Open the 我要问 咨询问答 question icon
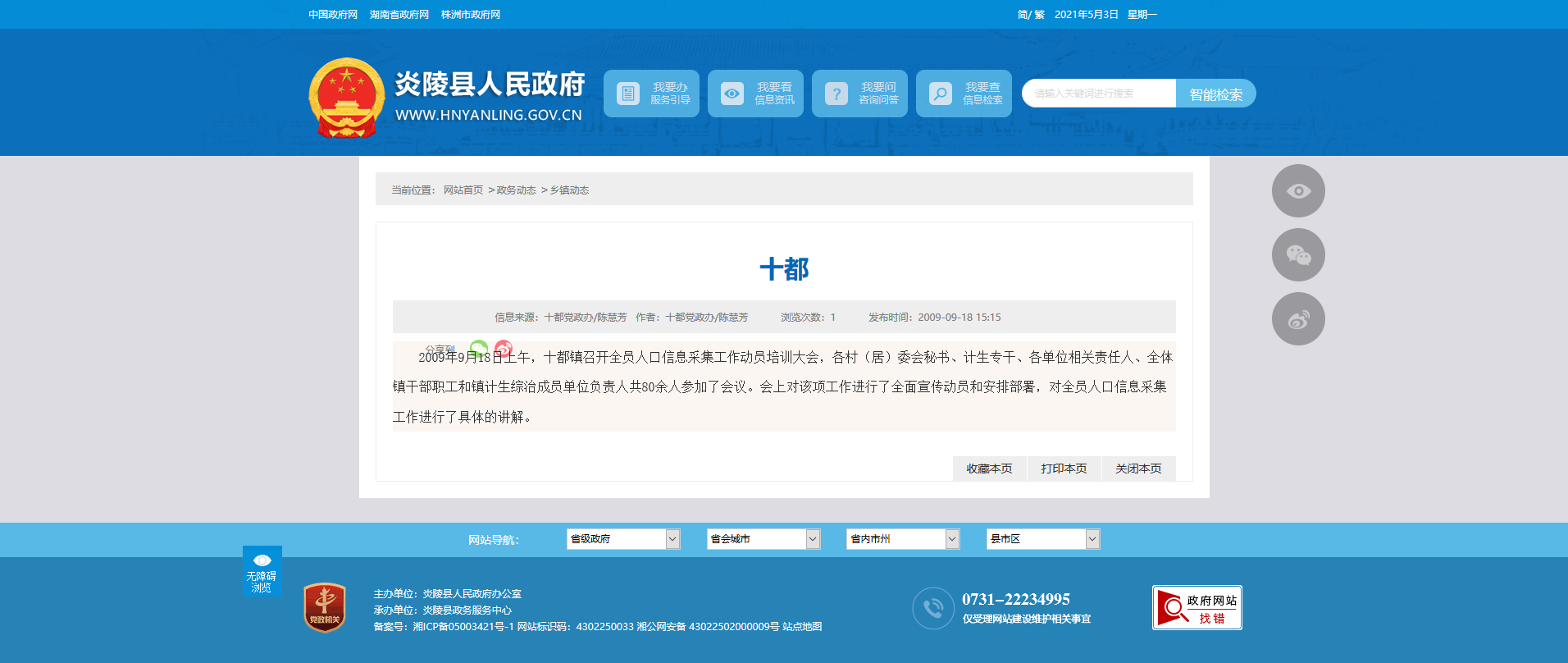The width and height of the screenshot is (1568, 663). click(836, 94)
